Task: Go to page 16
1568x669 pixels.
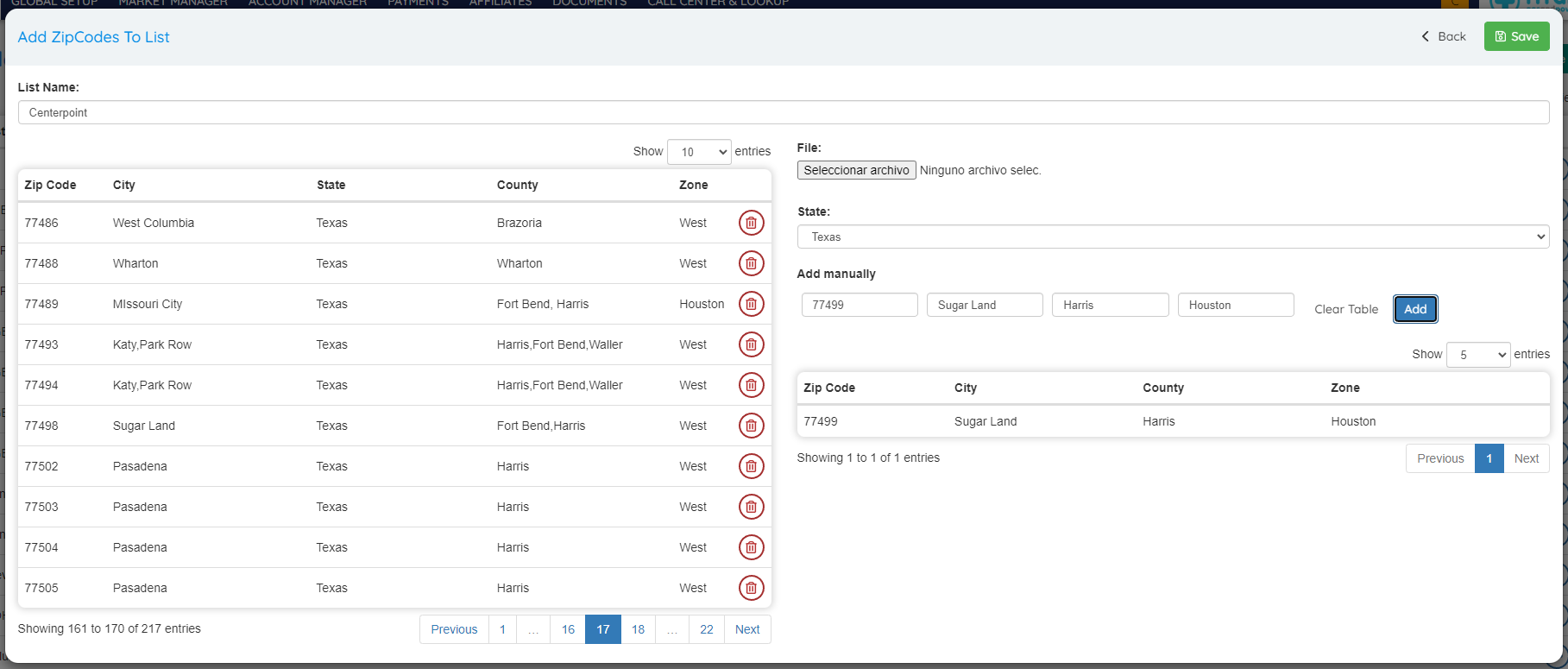Action: 568,629
